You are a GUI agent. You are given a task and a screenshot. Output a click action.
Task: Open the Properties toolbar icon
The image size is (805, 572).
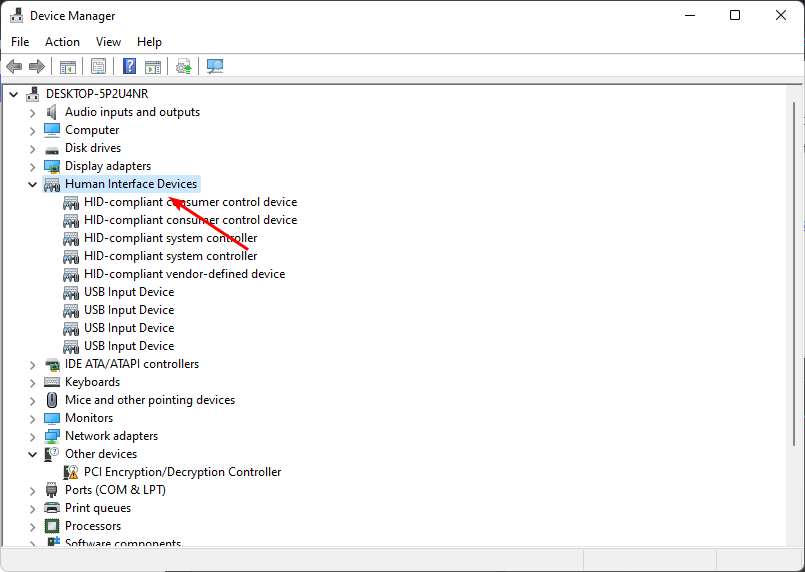(x=98, y=66)
